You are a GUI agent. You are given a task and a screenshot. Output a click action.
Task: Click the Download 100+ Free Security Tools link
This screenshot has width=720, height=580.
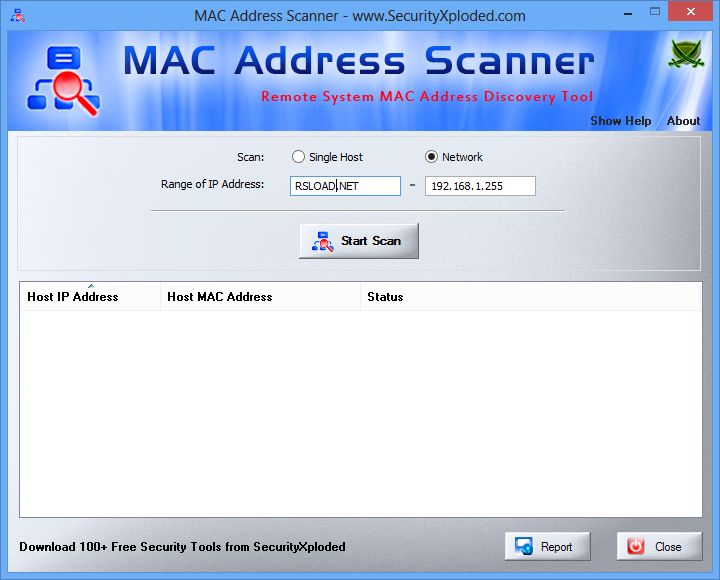[x=182, y=546]
